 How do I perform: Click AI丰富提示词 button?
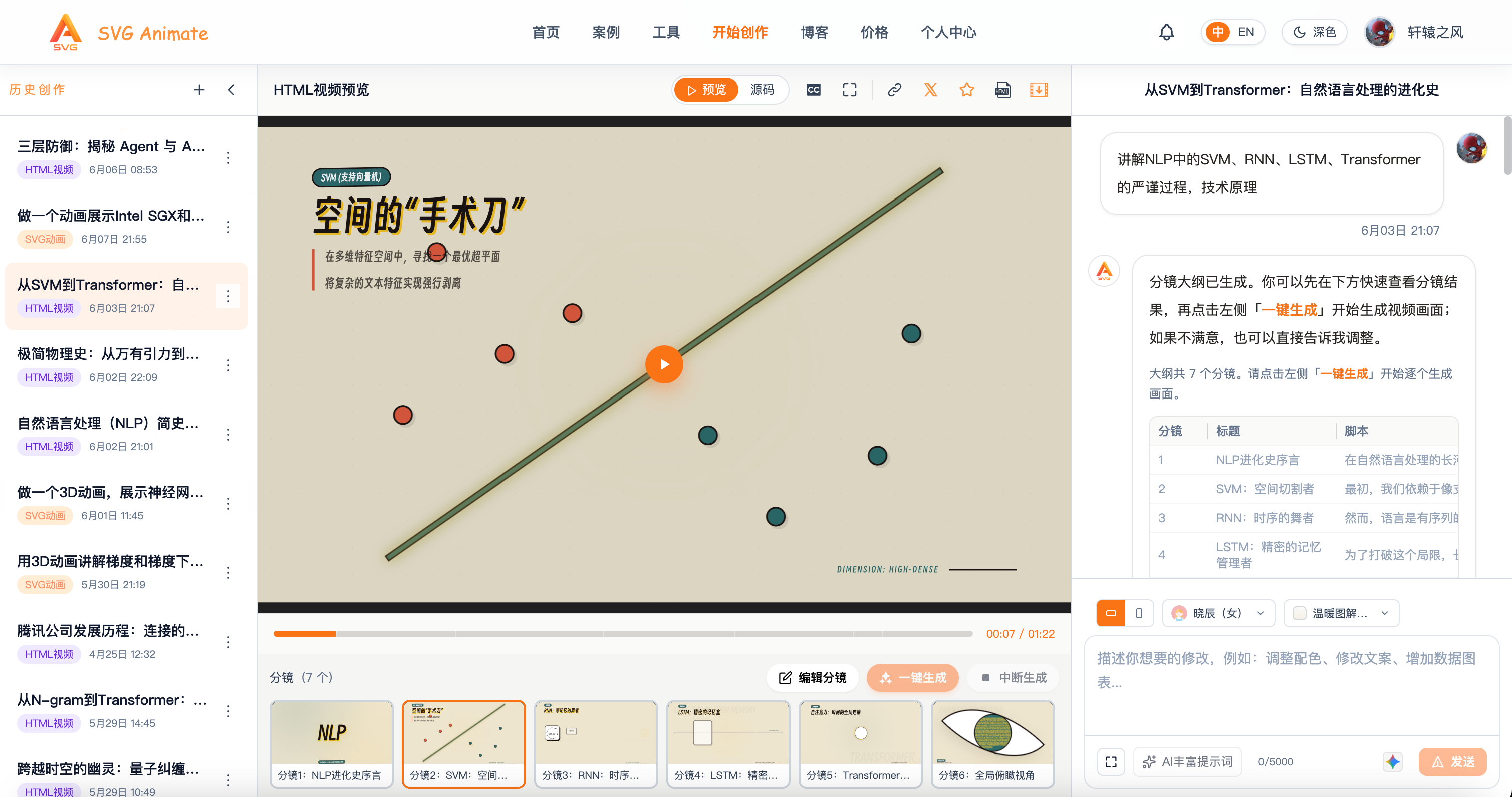point(1187,762)
